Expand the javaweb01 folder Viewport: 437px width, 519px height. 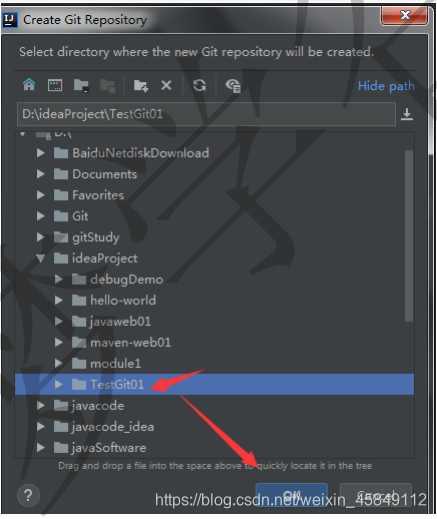[59, 321]
